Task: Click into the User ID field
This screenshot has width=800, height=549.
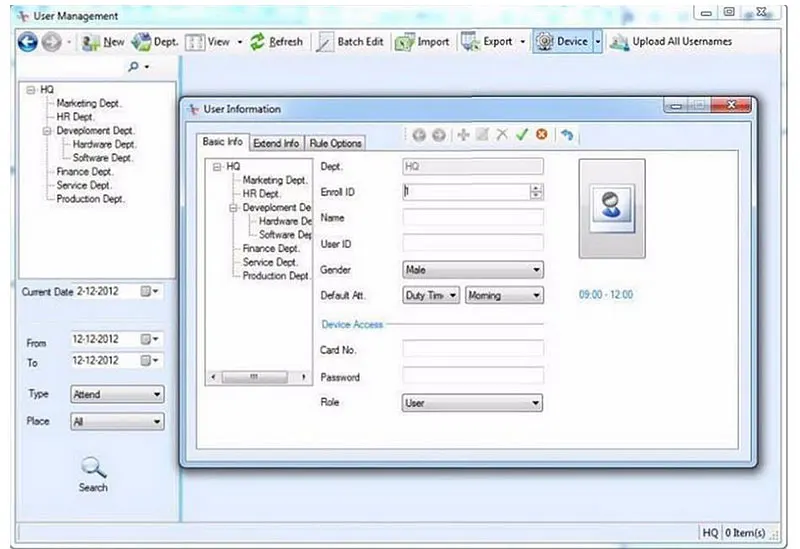Action: pyautogui.click(x=473, y=243)
